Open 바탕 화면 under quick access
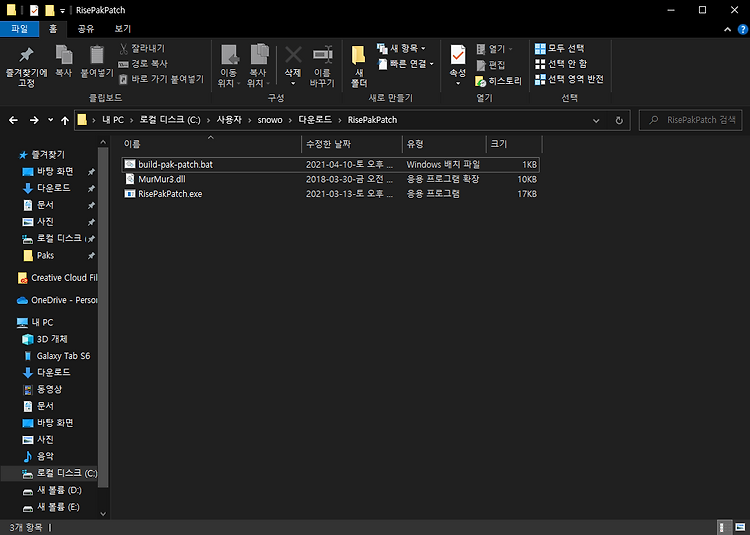Screen dimensions: 750x535 pos(55,171)
